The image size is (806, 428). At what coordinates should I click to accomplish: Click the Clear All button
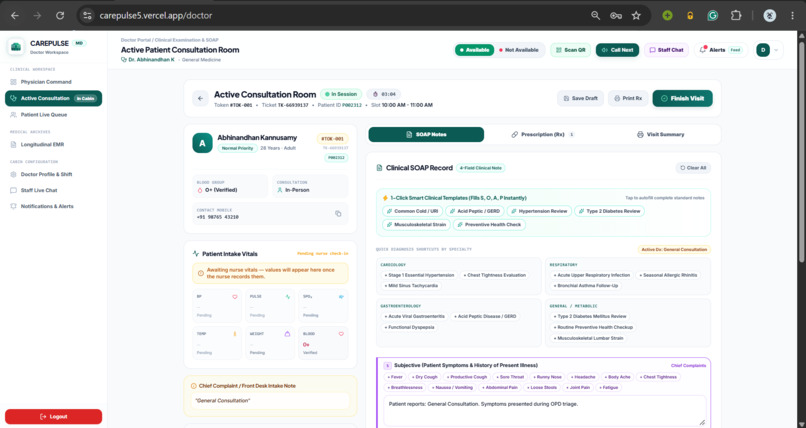[693, 168]
